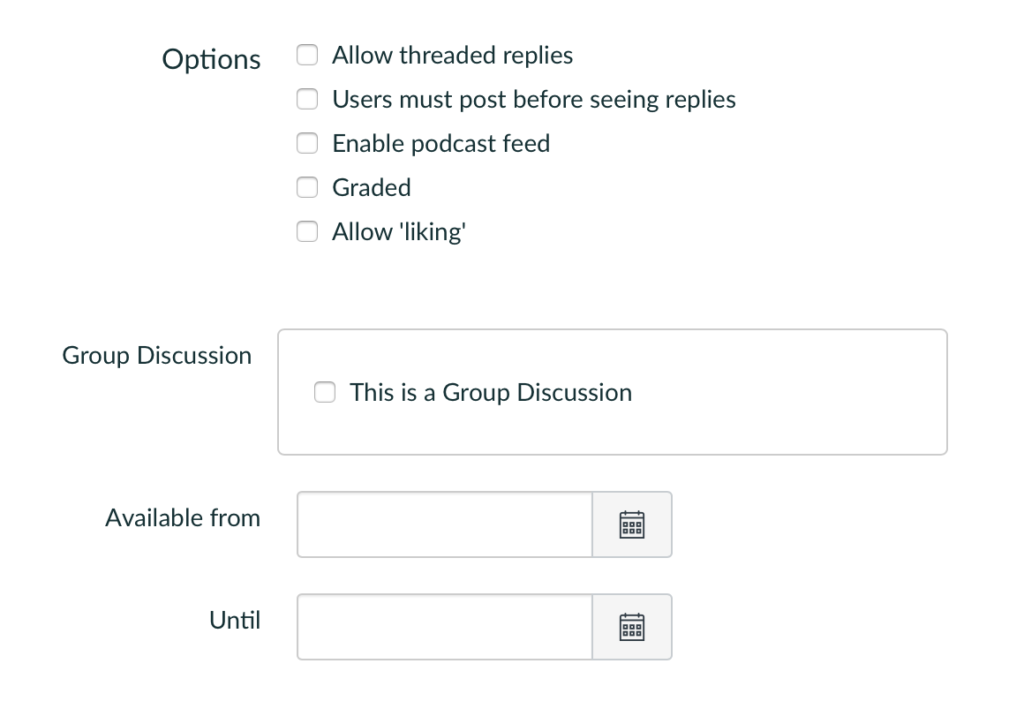Check This is a Group Discussion
The height and width of the screenshot is (724, 1024).
click(x=324, y=392)
